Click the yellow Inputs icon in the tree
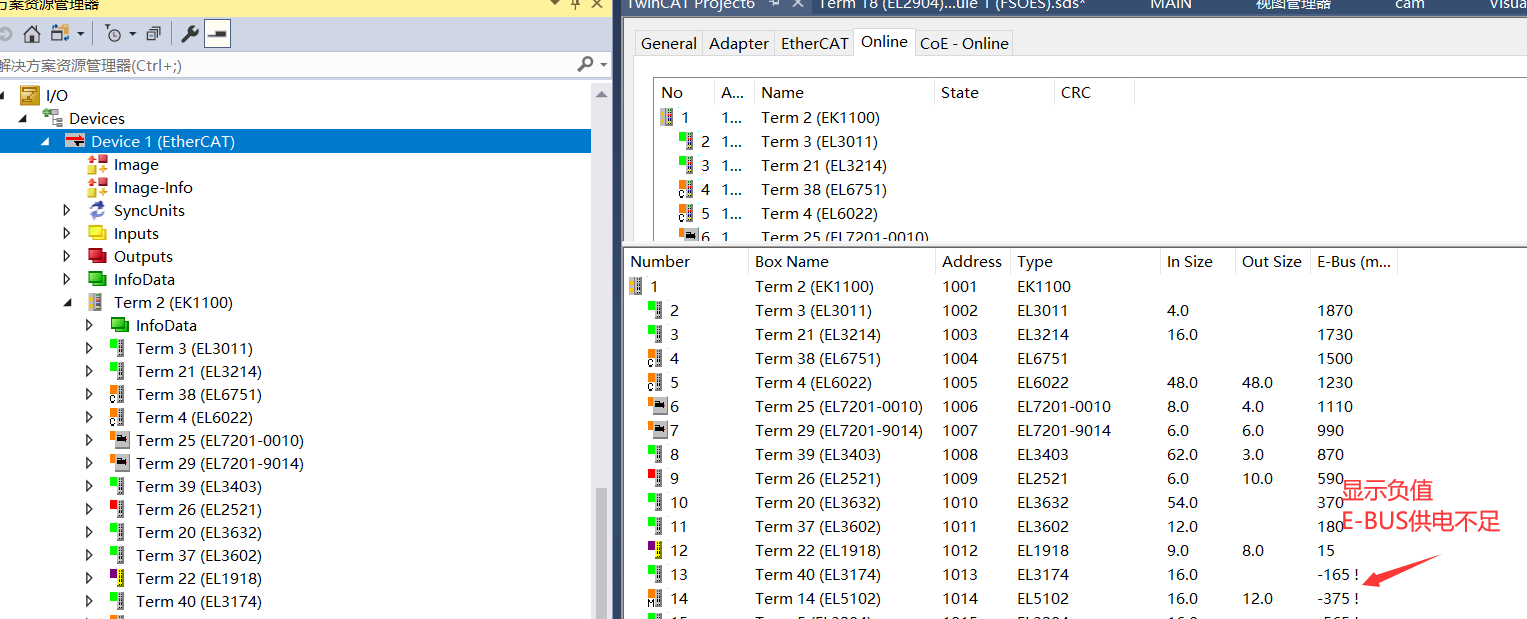This screenshot has width=1527, height=619. pyautogui.click(x=97, y=233)
